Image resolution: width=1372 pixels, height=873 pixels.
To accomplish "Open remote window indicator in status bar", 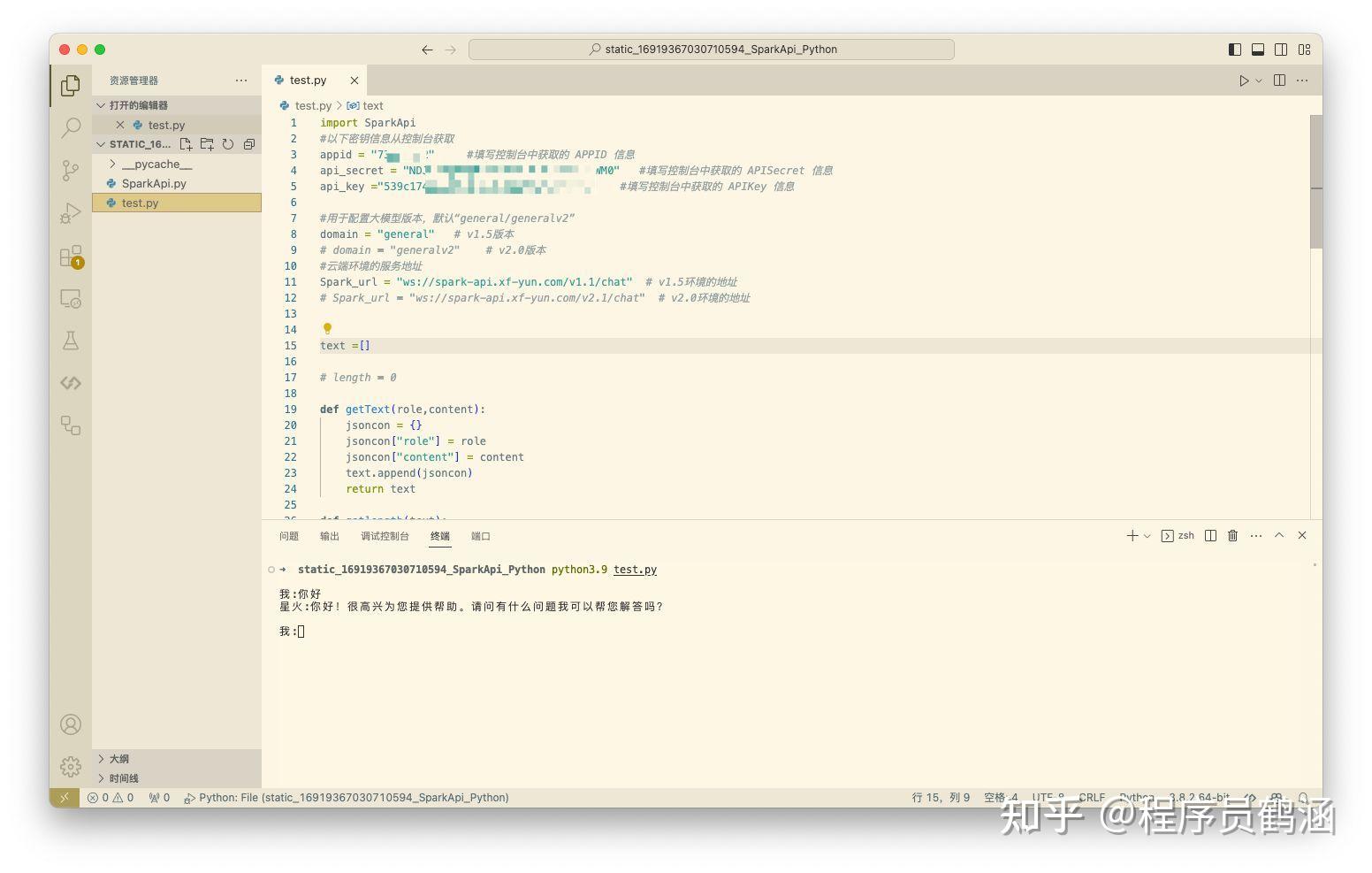I will 65,798.
